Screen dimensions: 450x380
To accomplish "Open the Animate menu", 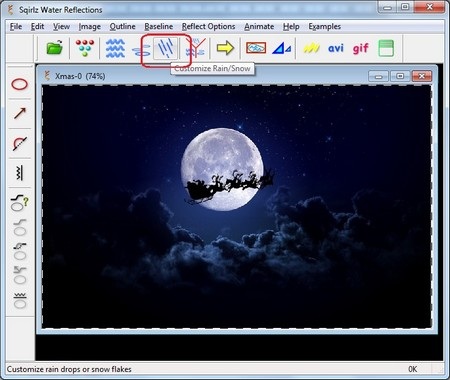I will (x=259, y=26).
